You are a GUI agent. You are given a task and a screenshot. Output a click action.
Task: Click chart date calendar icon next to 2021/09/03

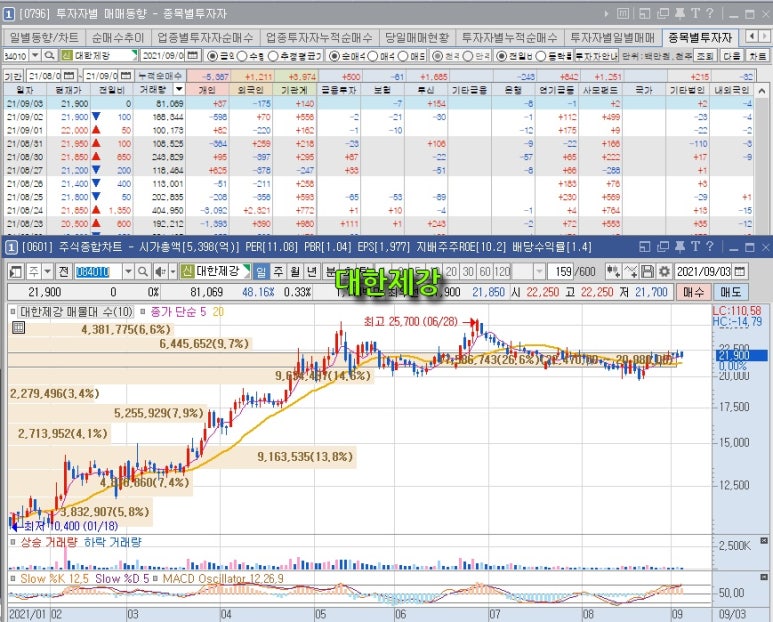739,271
